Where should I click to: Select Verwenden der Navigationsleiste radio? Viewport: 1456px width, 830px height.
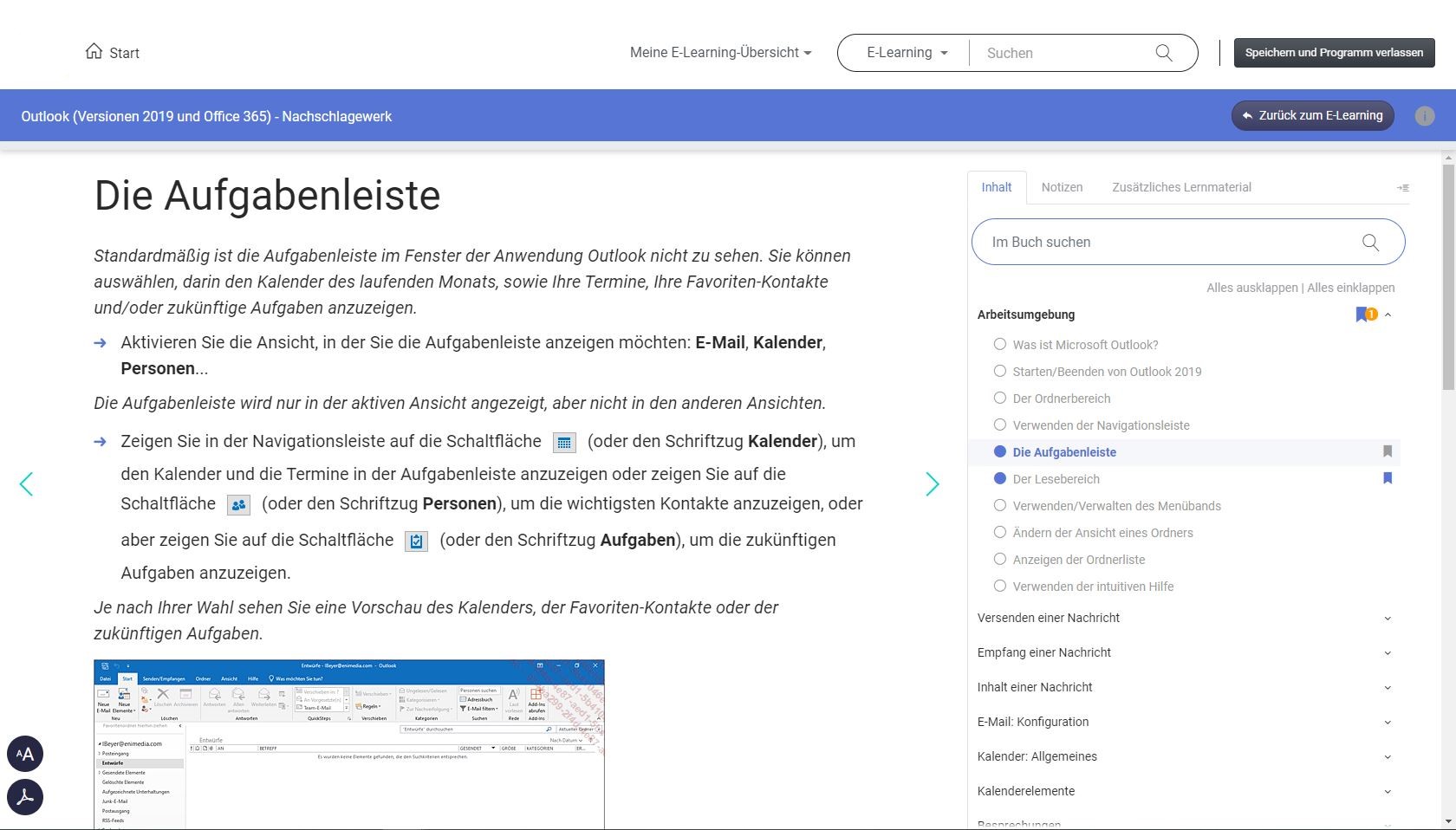click(x=999, y=425)
